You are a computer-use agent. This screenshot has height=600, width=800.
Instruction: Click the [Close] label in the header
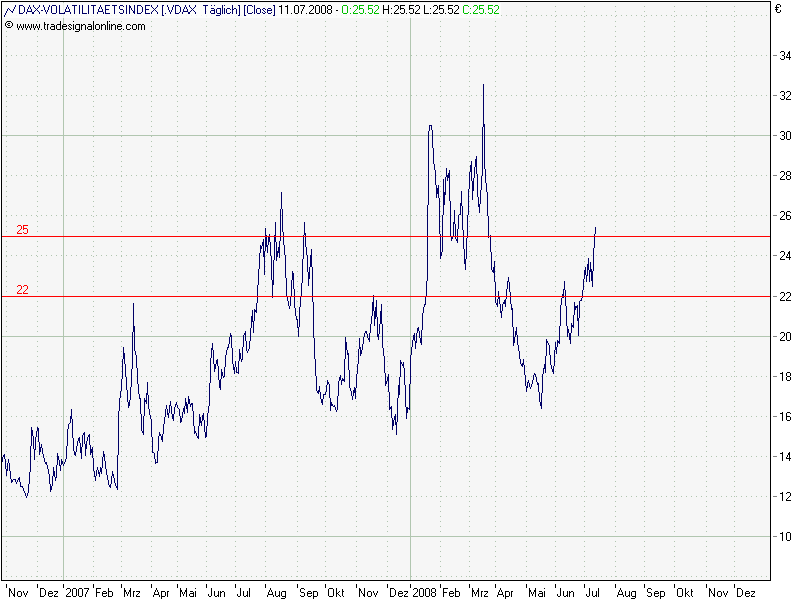[x=259, y=10]
